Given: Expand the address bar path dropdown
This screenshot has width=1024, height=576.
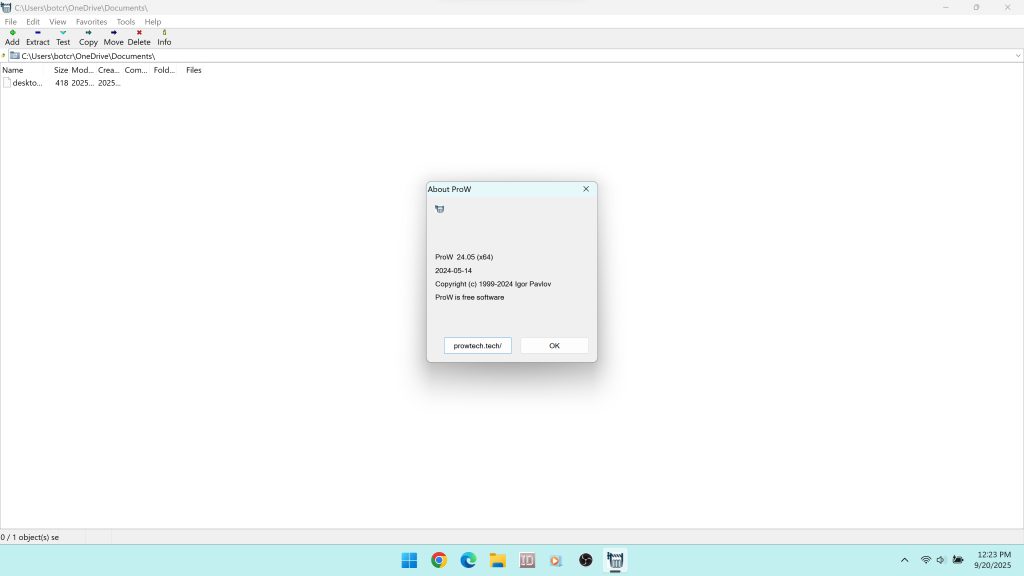Looking at the screenshot, I should [1017, 56].
